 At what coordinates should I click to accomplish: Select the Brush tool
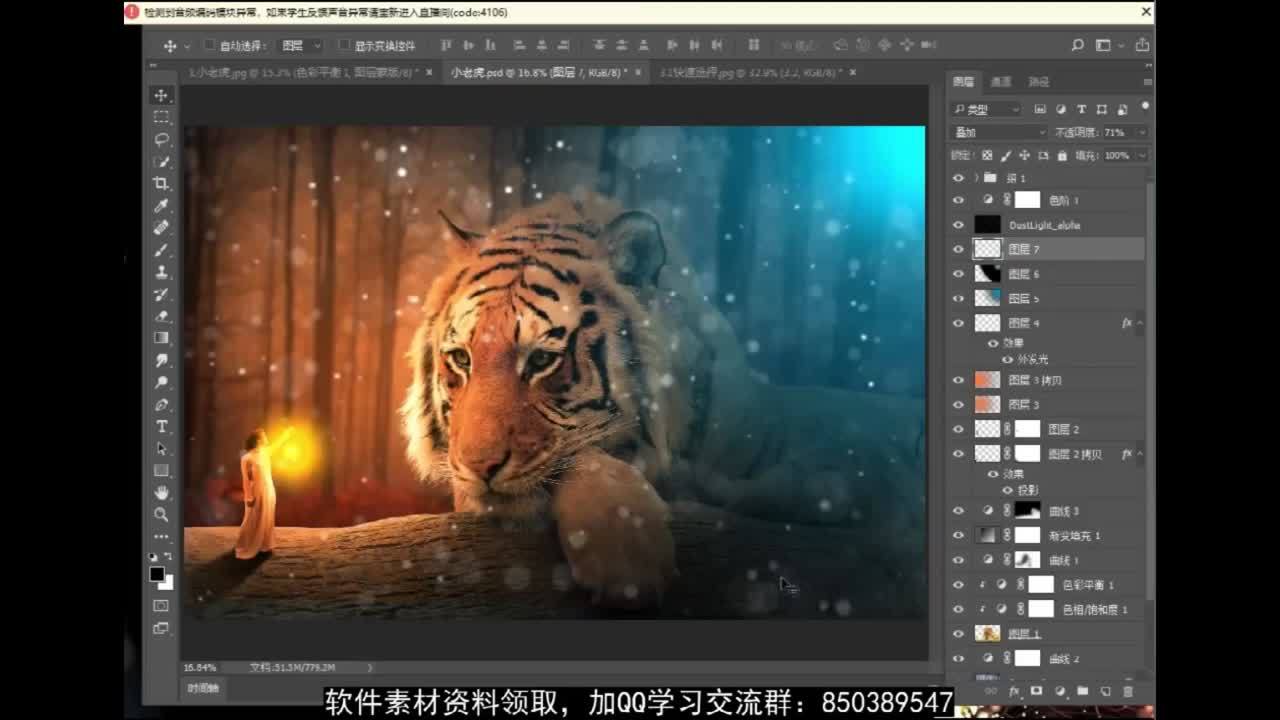coord(161,250)
